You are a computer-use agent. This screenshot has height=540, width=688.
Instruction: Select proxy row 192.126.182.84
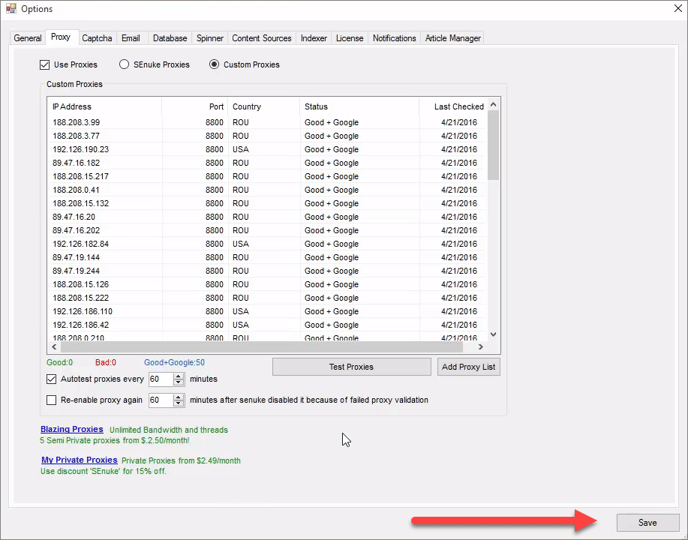(x=268, y=244)
